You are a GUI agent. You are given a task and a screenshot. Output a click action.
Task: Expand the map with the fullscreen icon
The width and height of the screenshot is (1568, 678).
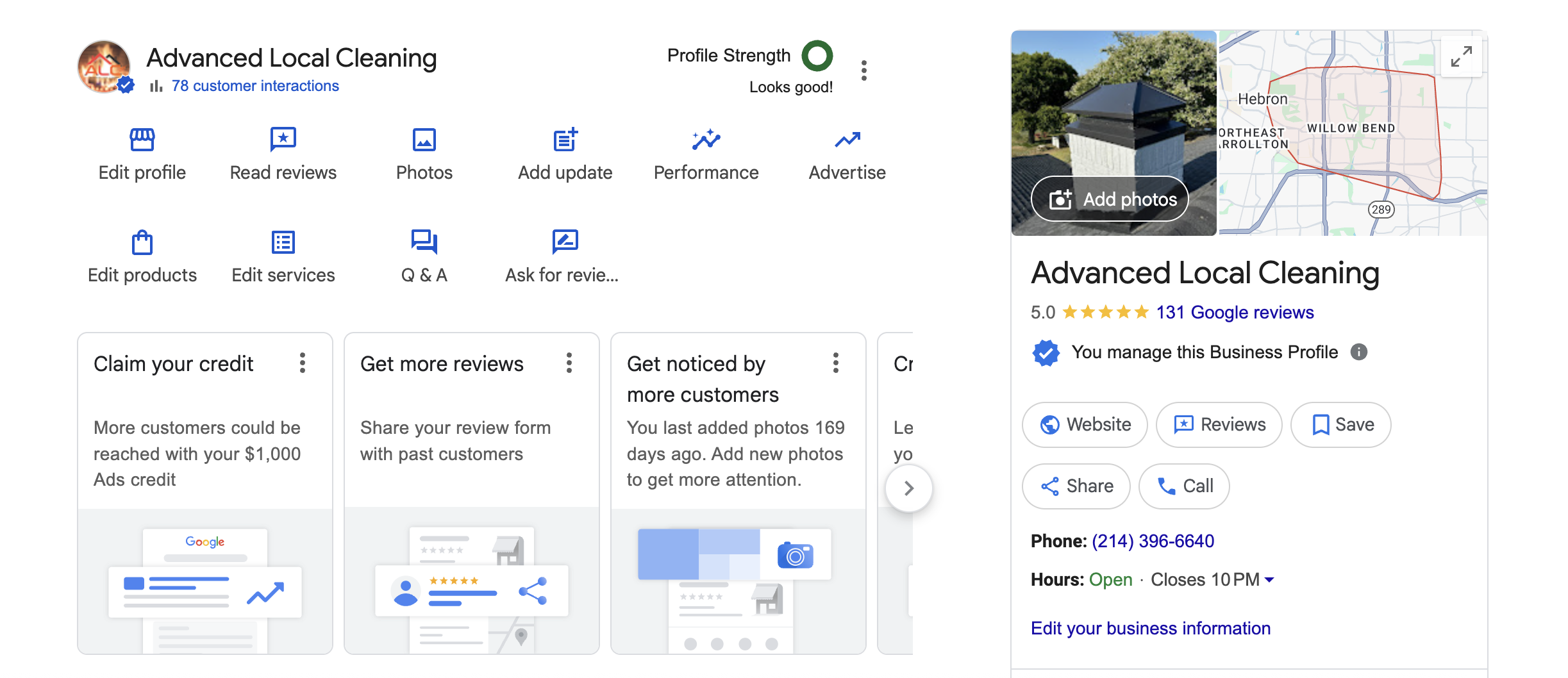(1461, 57)
